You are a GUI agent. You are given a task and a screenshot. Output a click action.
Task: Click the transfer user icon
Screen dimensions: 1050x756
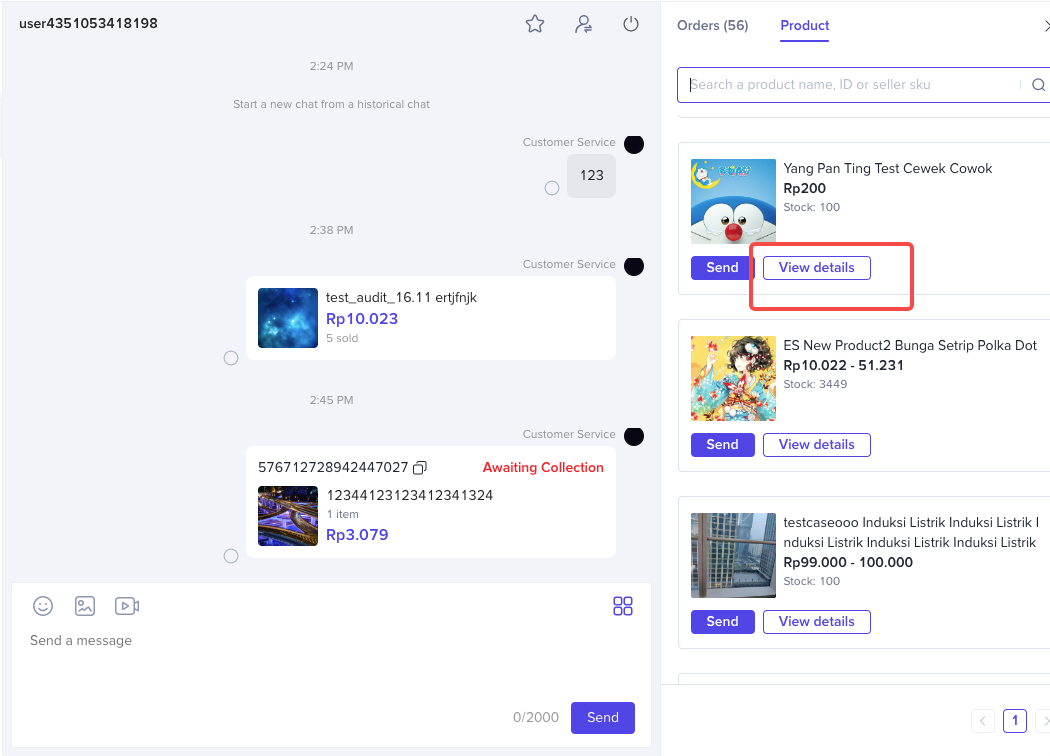coord(583,24)
